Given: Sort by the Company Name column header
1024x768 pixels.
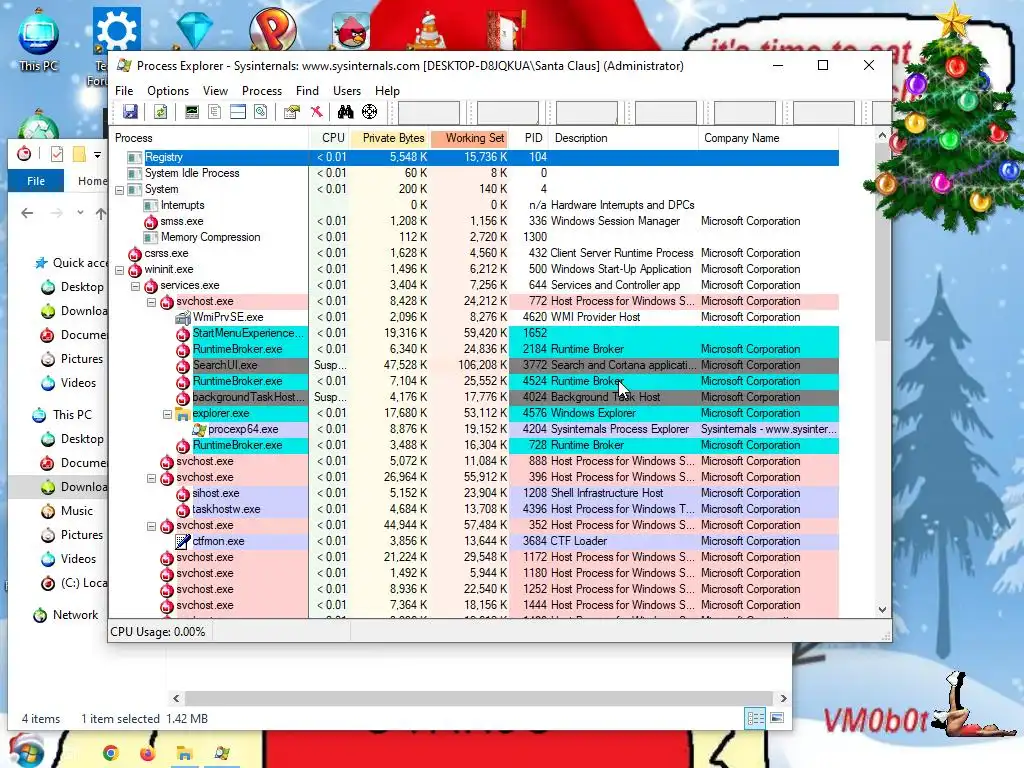Looking at the screenshot, I should click(x=769, y=138).
